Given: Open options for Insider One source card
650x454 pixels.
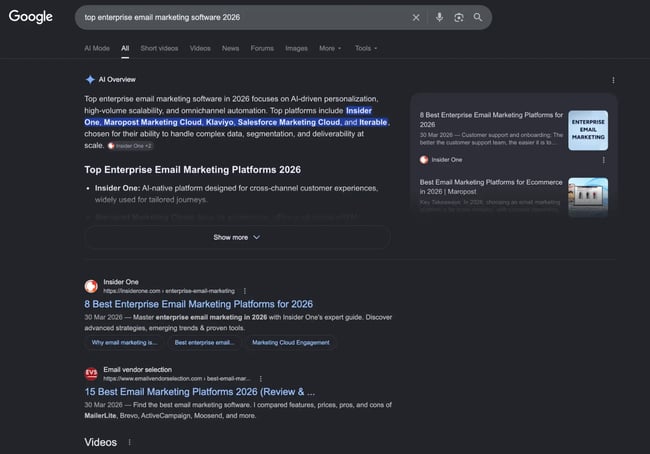Looking at the screenshot, I should [x=604, y=160].
